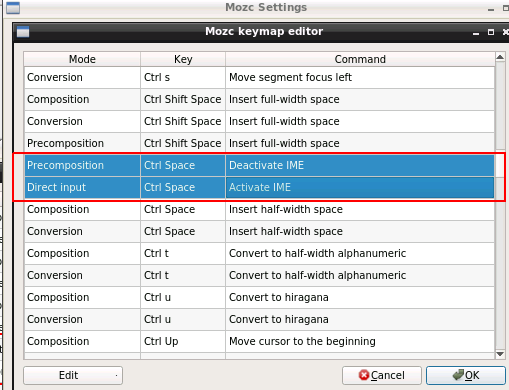
Task: Sort table by Mode column header
Action: [82, 59]
